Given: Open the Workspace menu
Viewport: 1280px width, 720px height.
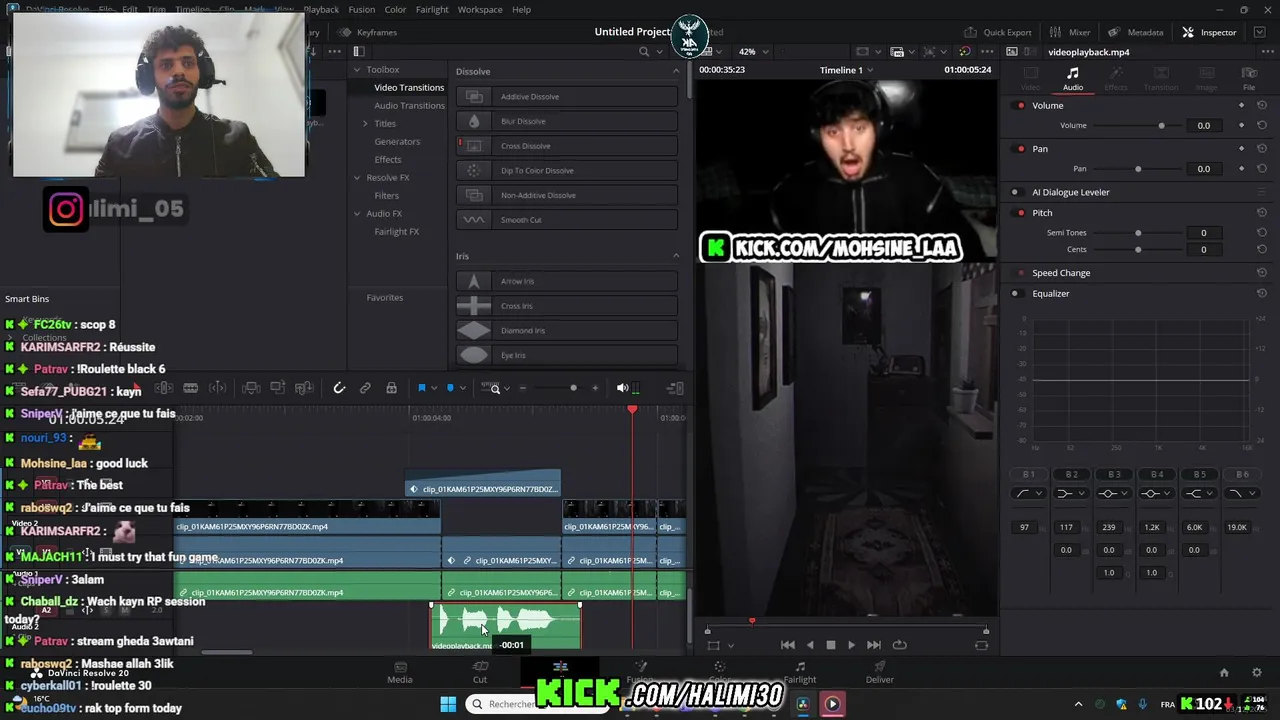Looking at the screenshot, I should pyautogui.click(x=480, y=10).
